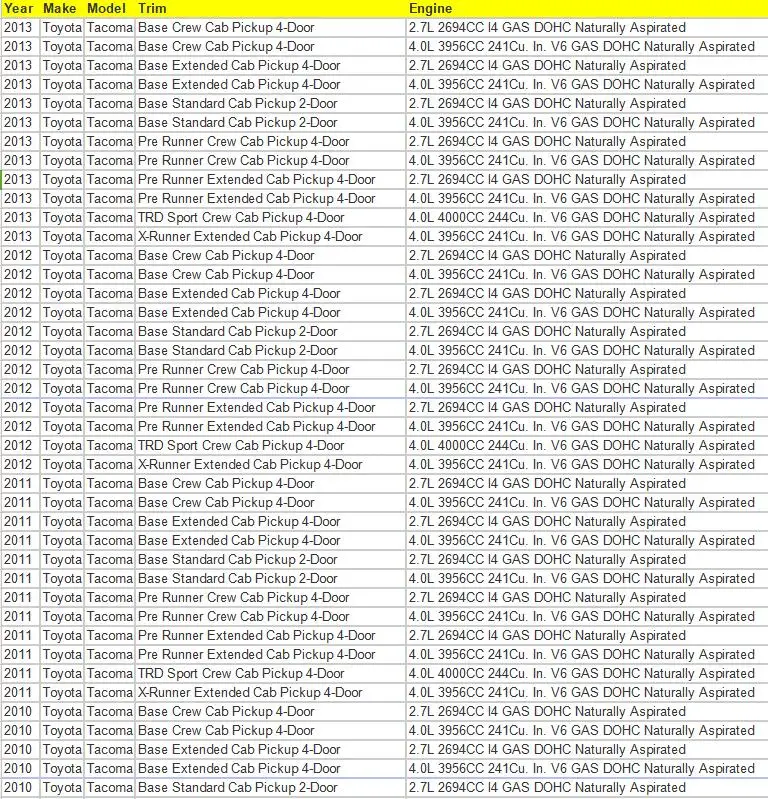Select Tacoma cell in the 2011 TRD Sport row

109,674
